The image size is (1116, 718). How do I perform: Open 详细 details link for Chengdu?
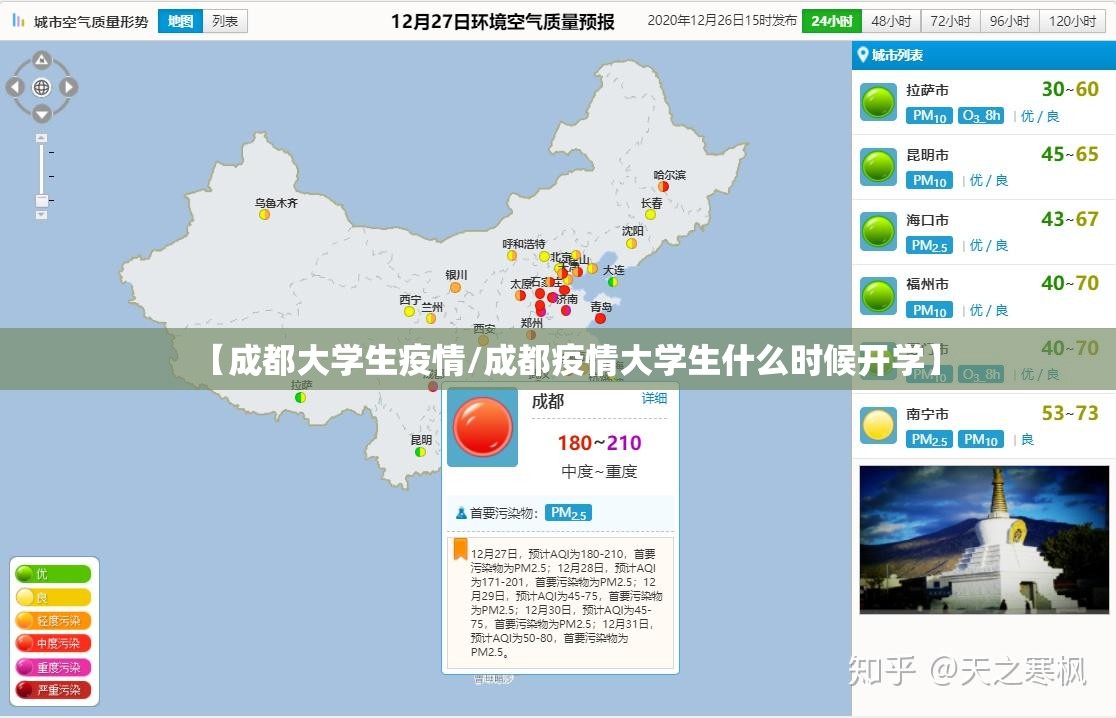pyautogui.click(x=654, y=398)
